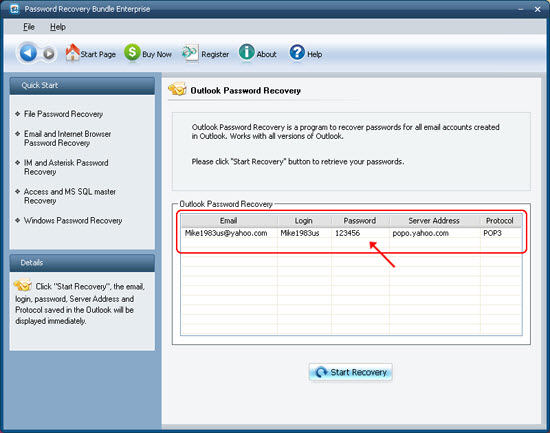Image resolution: width=550 pixels, height=433 pixels.
Task: Click the Outlook Password Recovery heading icon
Action: [177, 89]
